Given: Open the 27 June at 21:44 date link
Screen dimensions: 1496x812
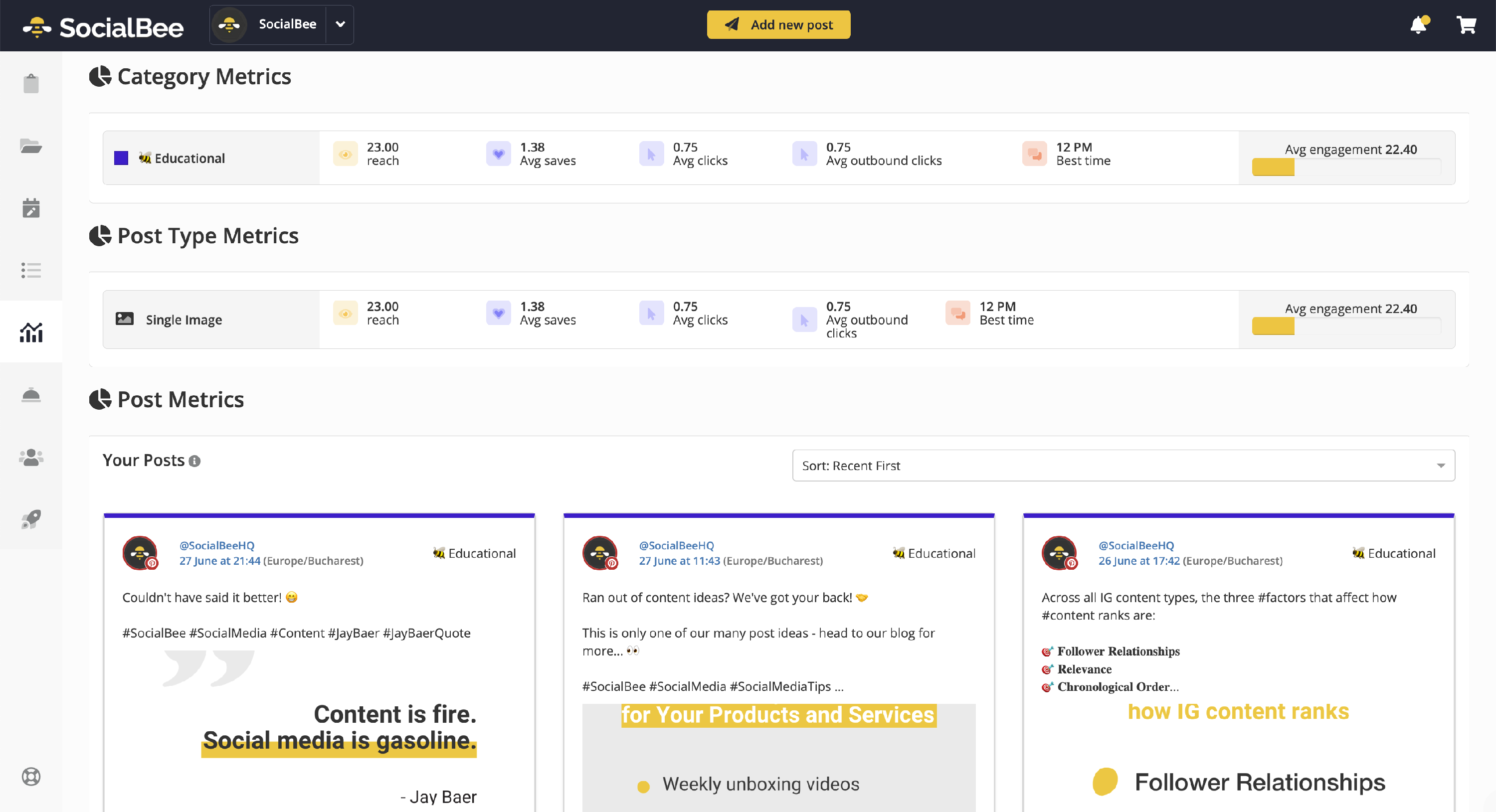Looking at the screenshot, I should coord(219,561).
